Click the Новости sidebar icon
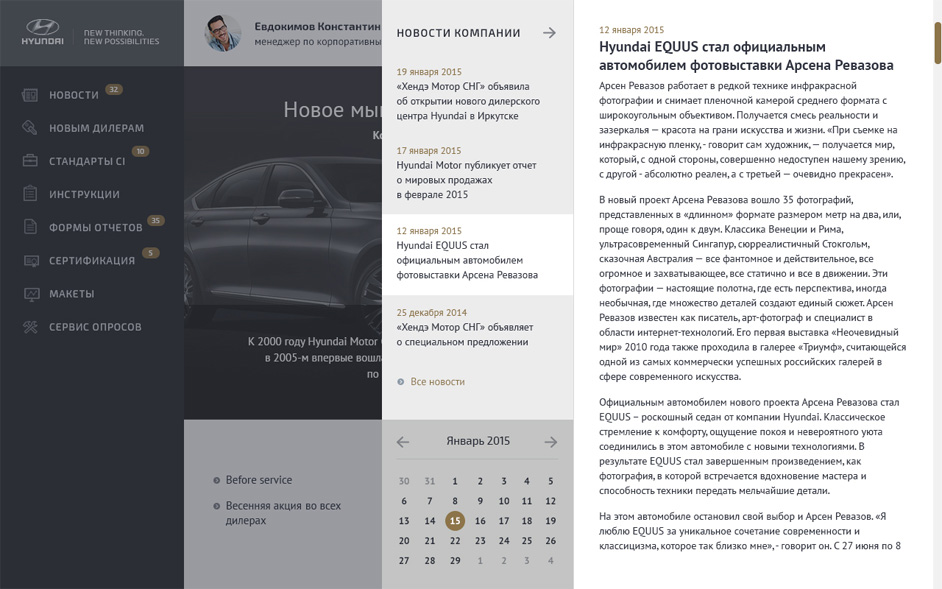Screen dimensions: 942x589 (30, 95)
